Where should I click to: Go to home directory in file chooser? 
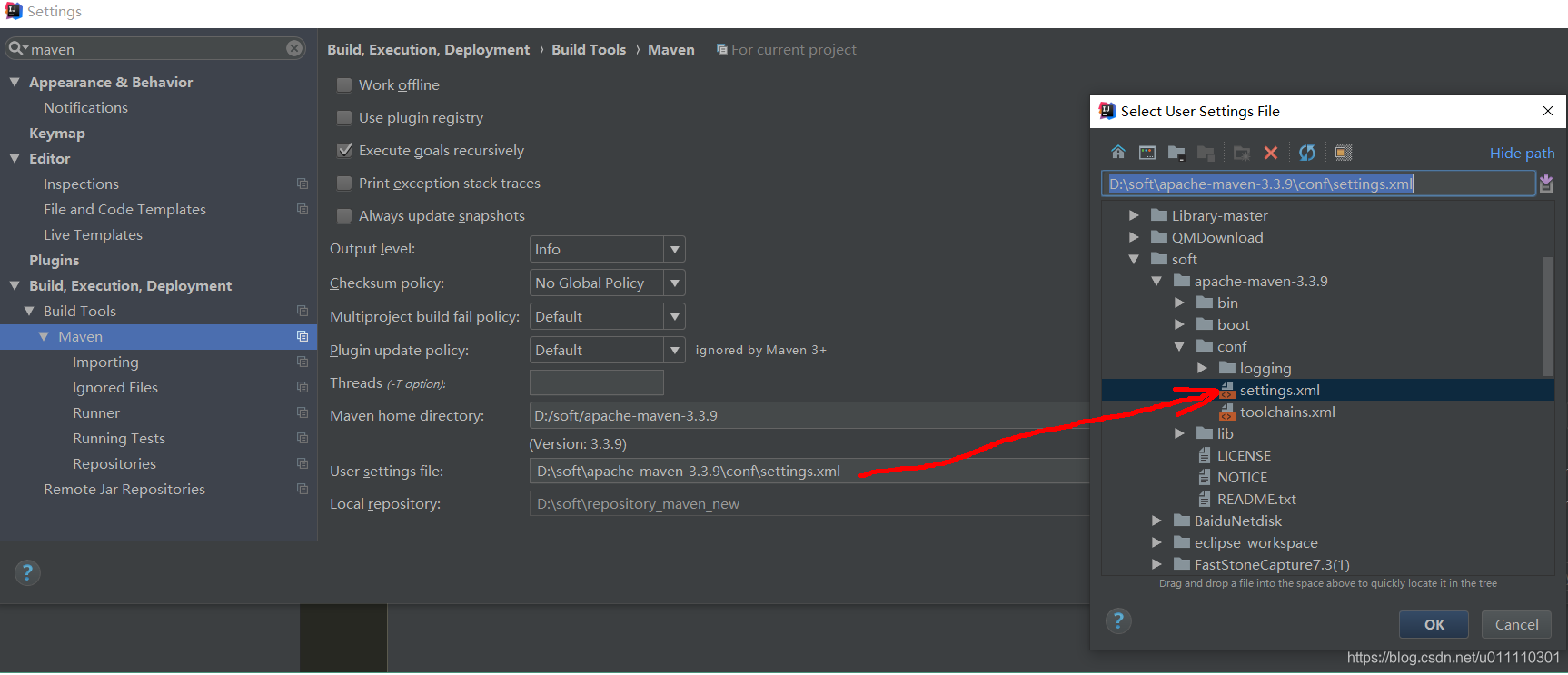tap(1118, 153)
